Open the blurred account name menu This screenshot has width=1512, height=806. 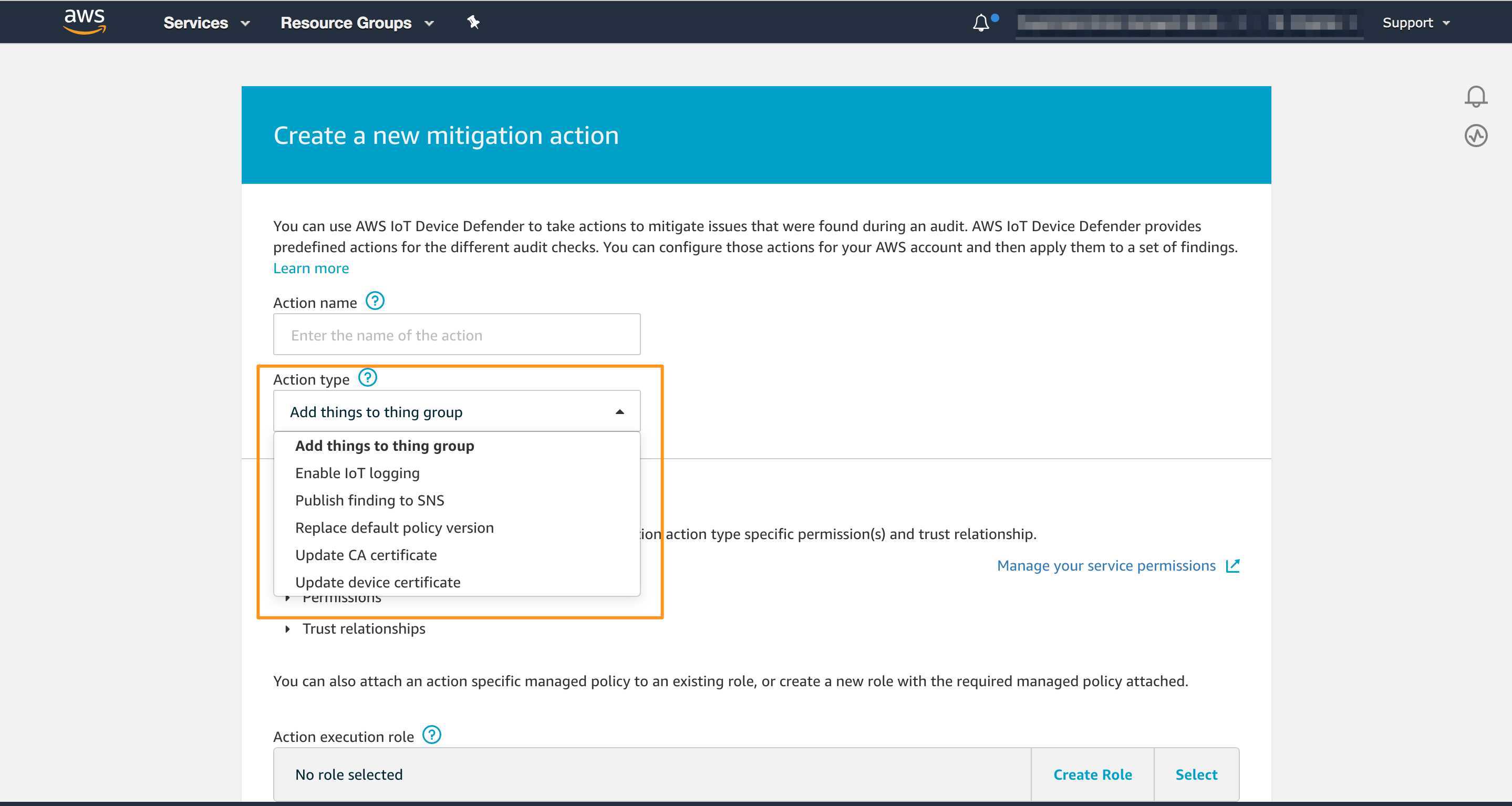tap(1188, 23)
